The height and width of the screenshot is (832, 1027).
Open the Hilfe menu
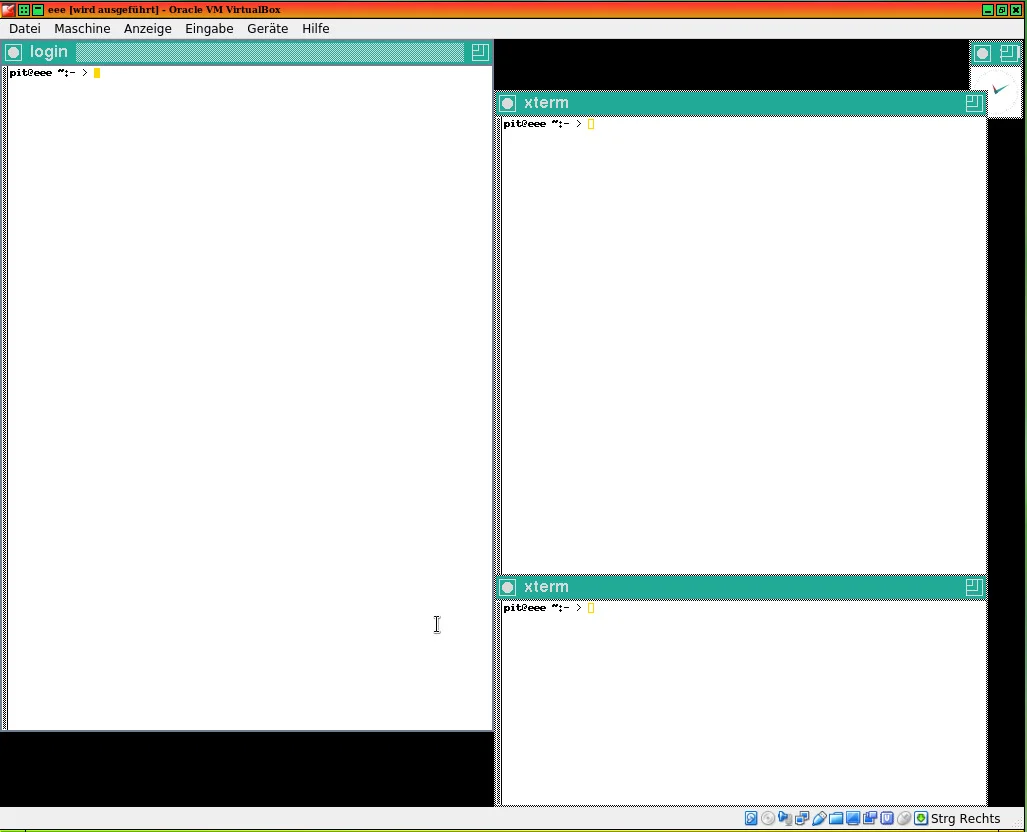(x=316, y=28)
